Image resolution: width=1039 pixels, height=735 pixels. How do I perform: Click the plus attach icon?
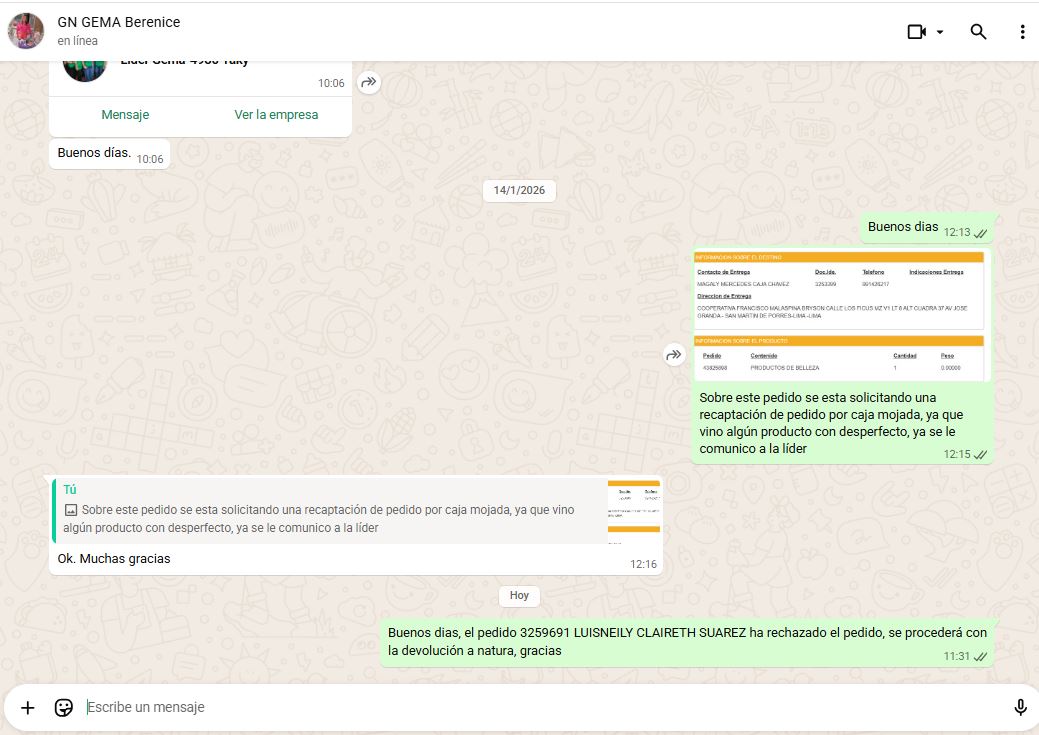pyautogui.click(x=28, y=708)
